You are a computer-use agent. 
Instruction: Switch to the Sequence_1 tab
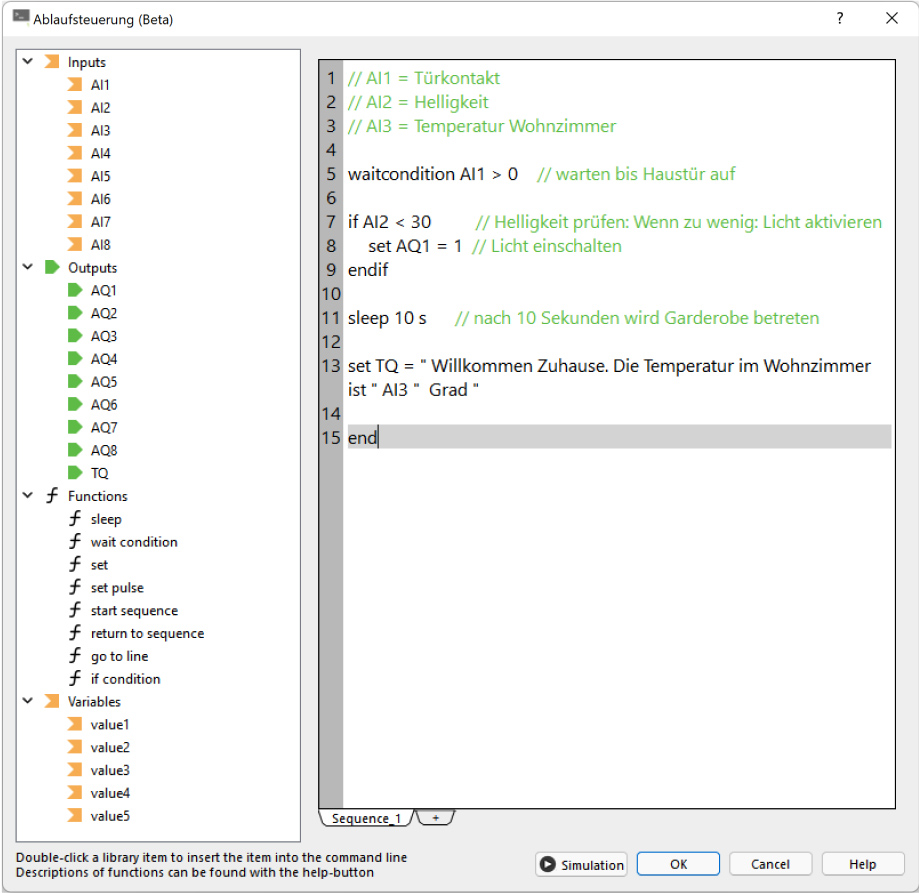(x=366, y=818)
